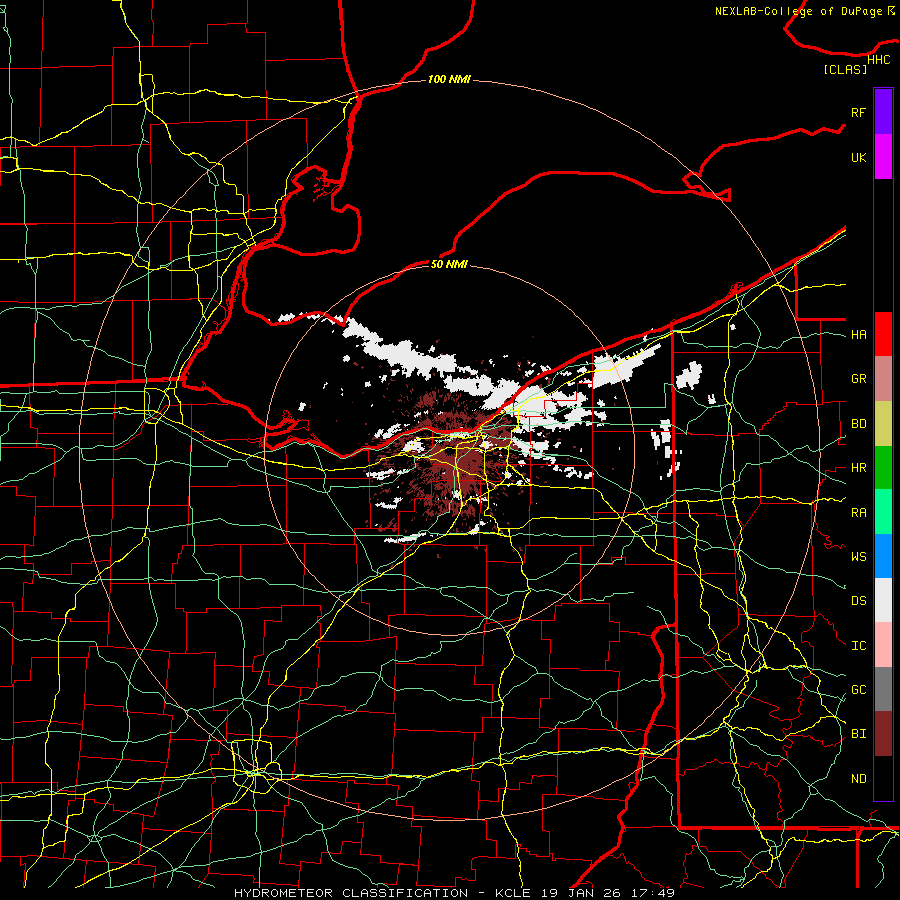Click the [CLAS] units label
This screenshot has width=900, height=900.
click(845, 70)
